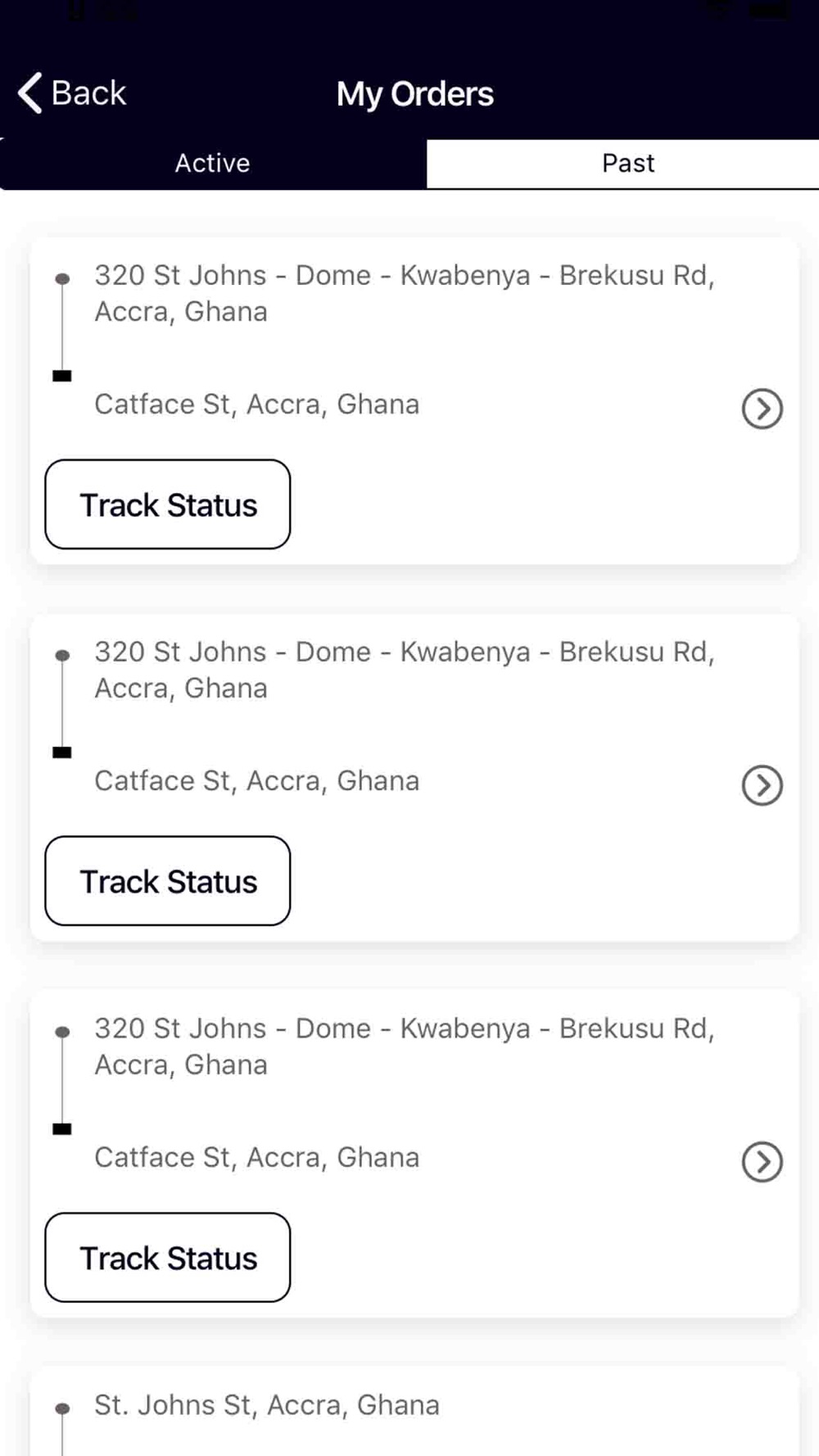Select third order's square drop-off marker
Screen dimensions: 819x1456
[x=62, y=1129]
